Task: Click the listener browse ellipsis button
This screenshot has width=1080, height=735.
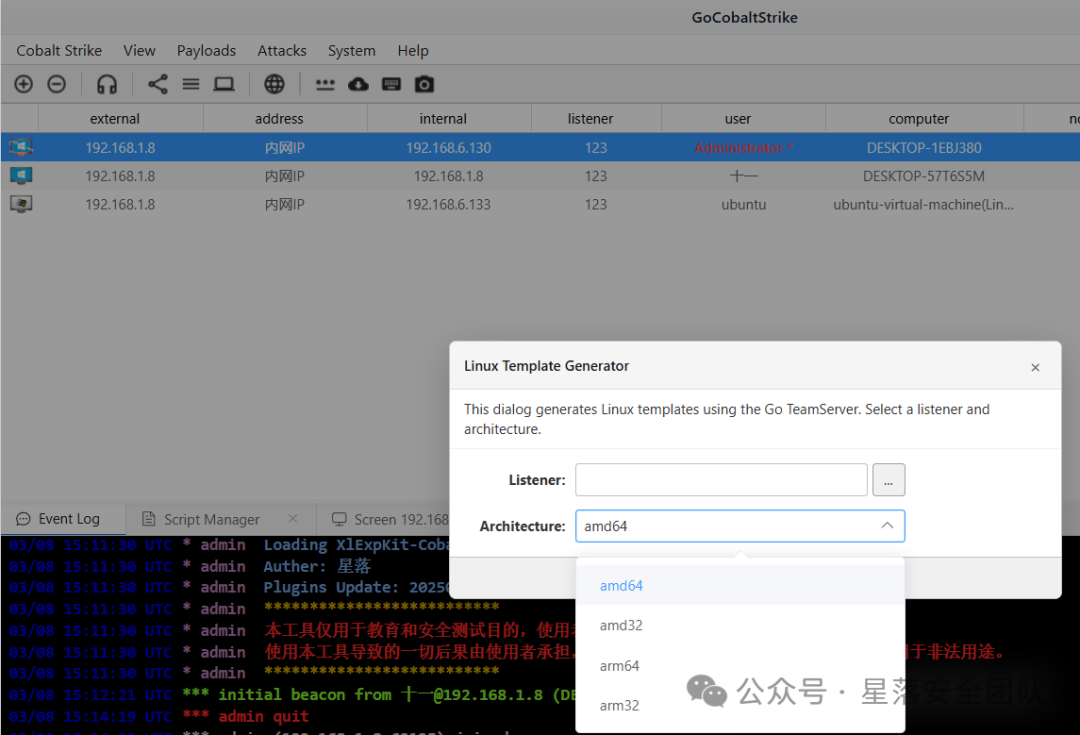Action: tap(889, 479)
